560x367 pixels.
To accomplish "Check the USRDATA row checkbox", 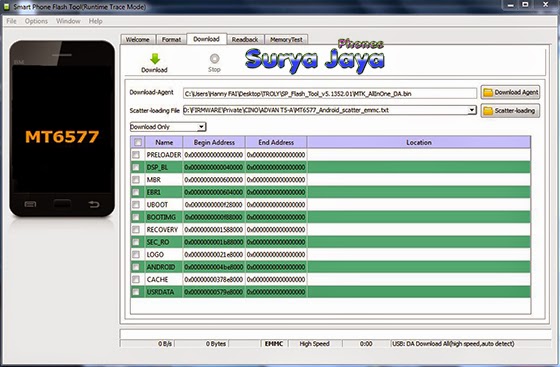I will [136, 292].
